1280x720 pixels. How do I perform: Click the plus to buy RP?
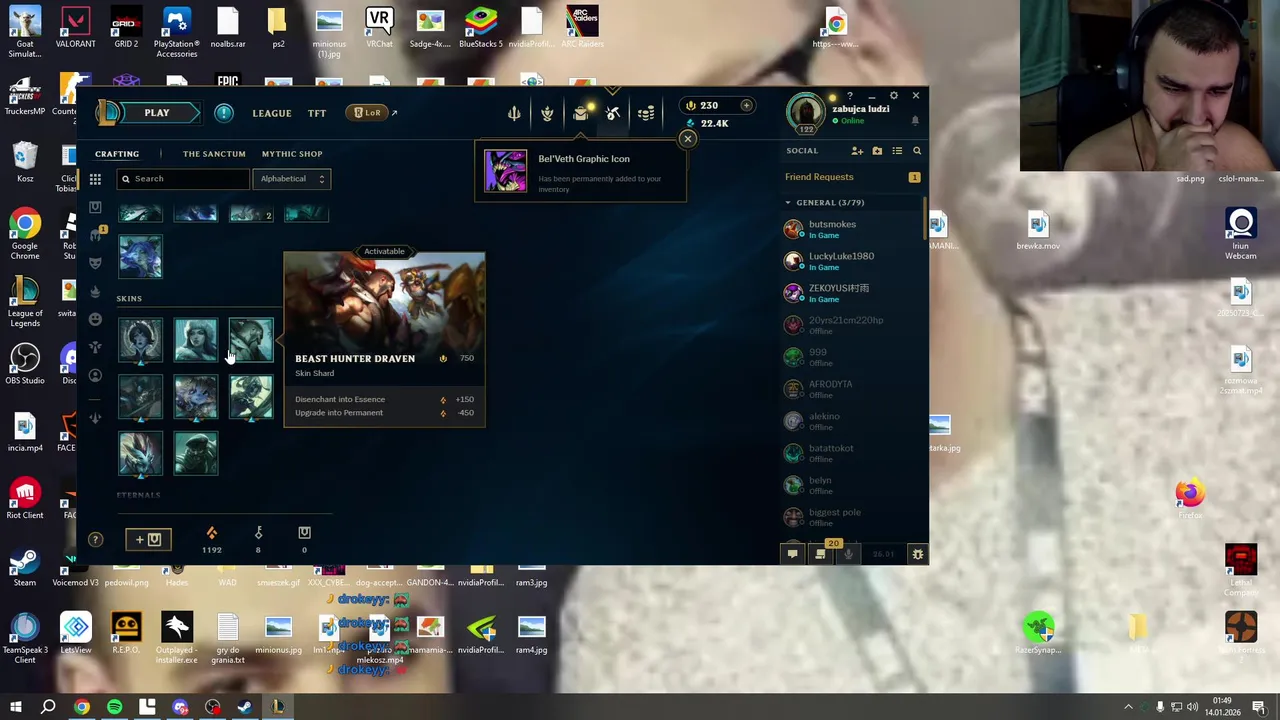point(746,105)
